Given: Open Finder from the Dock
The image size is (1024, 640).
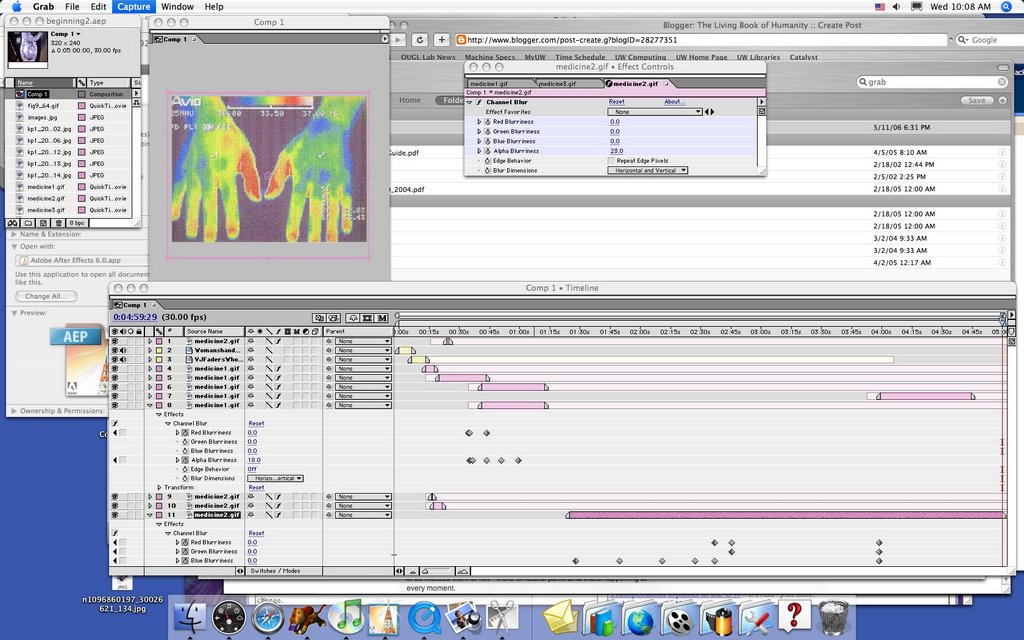Looking at the screenshot, I should click(189, 618).
